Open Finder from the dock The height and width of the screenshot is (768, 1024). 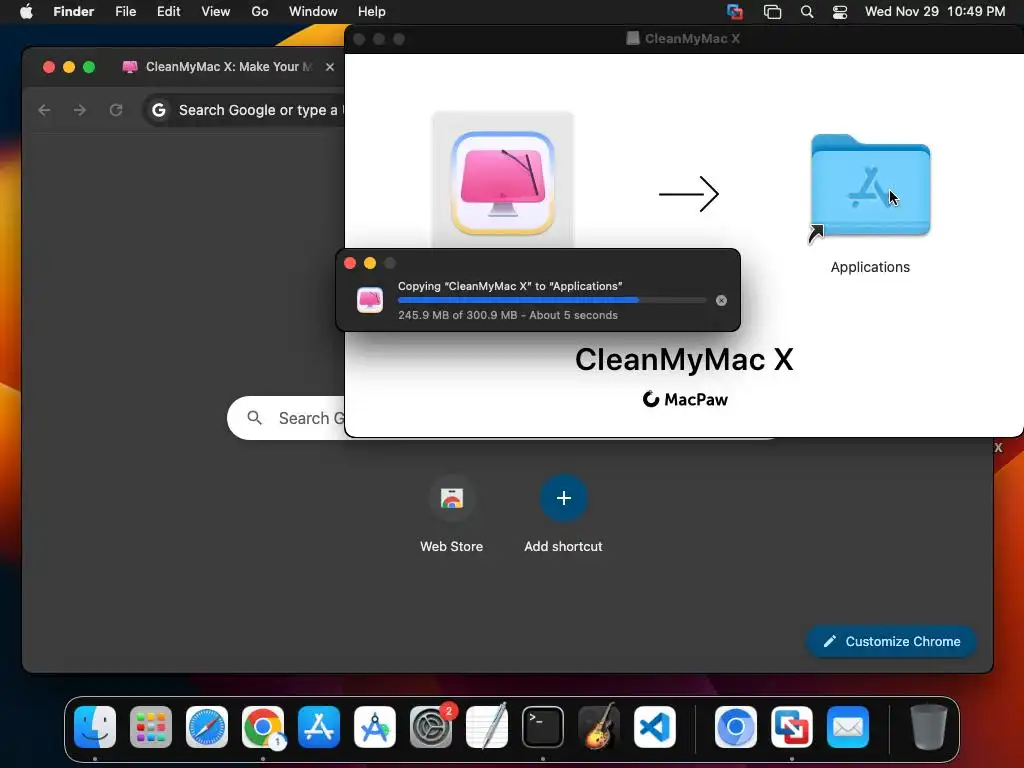(95, 727)
